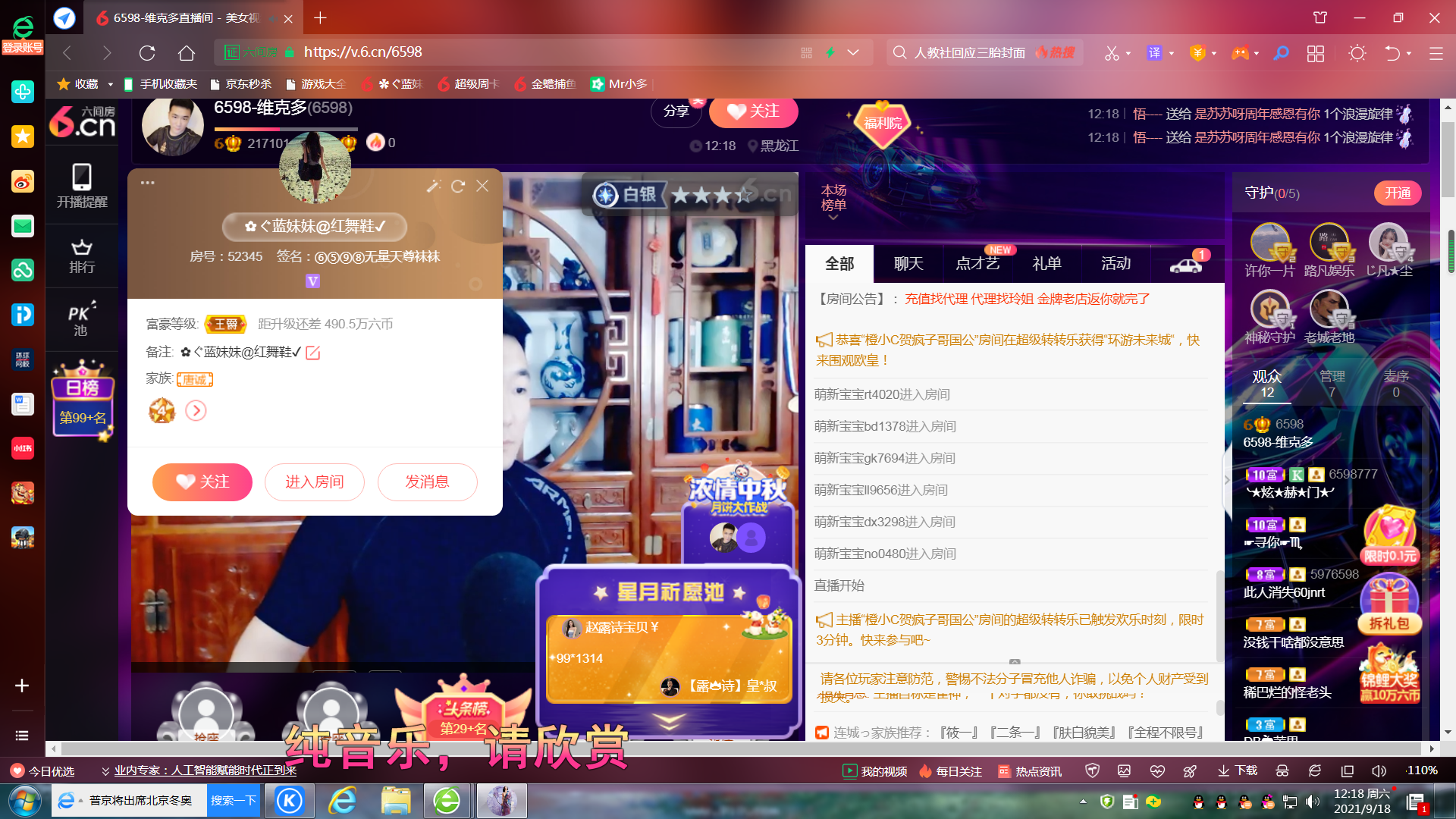Click the 开通 guard button
The width and height of the screenshot is (1456, 819).
(1398, 193)
